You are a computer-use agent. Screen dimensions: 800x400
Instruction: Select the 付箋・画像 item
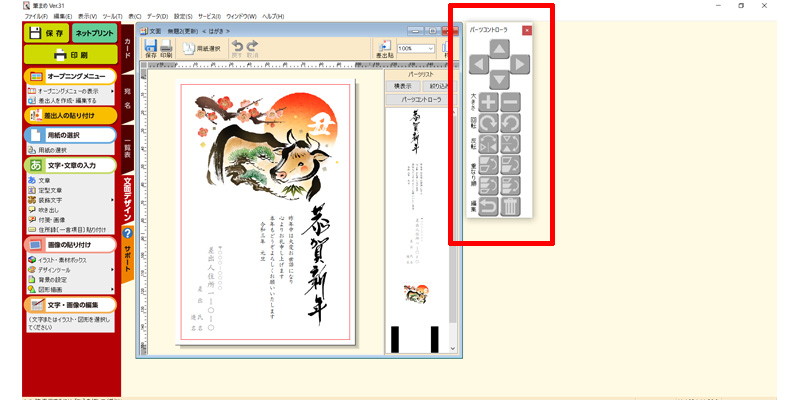pos(46,219)
